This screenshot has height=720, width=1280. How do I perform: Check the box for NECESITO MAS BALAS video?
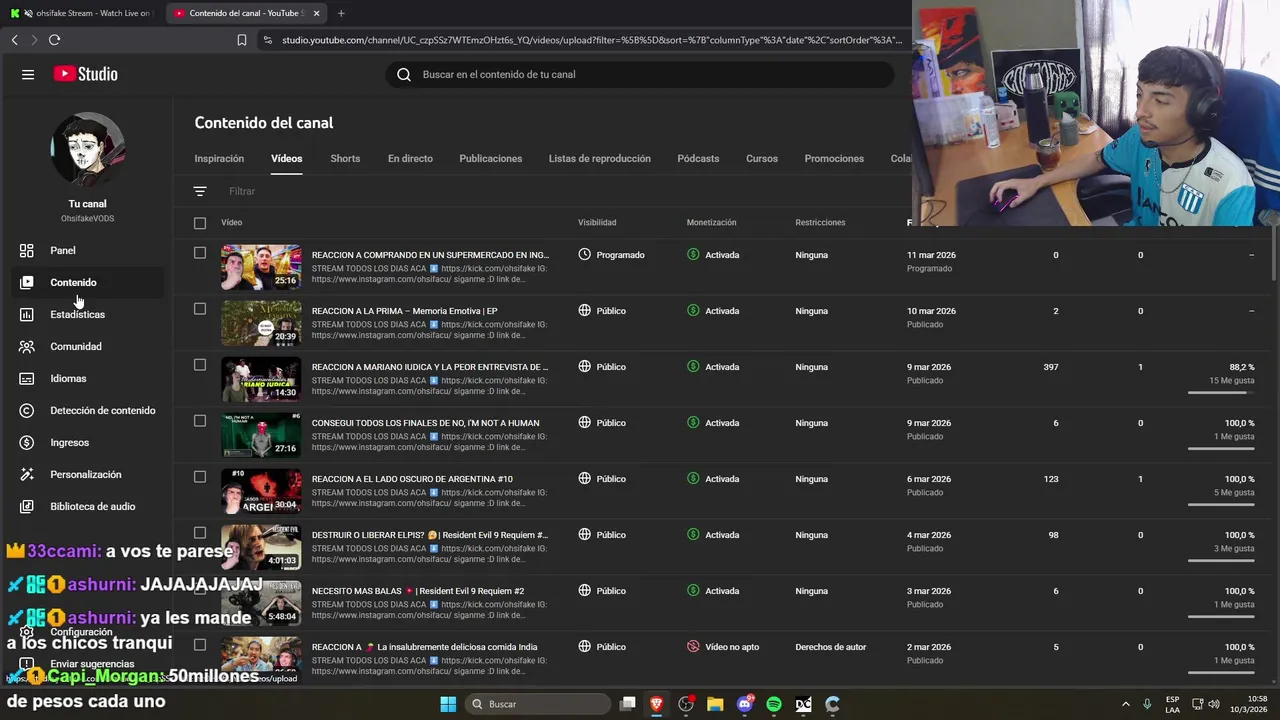pyautogui.click(x=200, y=589)
